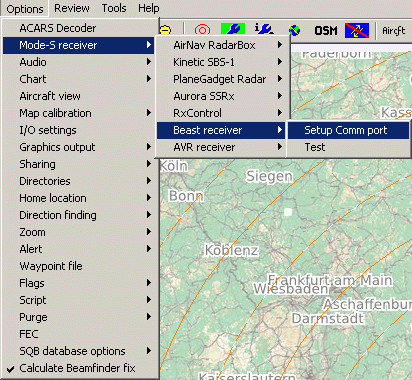Open the Purge submenu
Screen dimensions: 412x380
tap(79, 317)
